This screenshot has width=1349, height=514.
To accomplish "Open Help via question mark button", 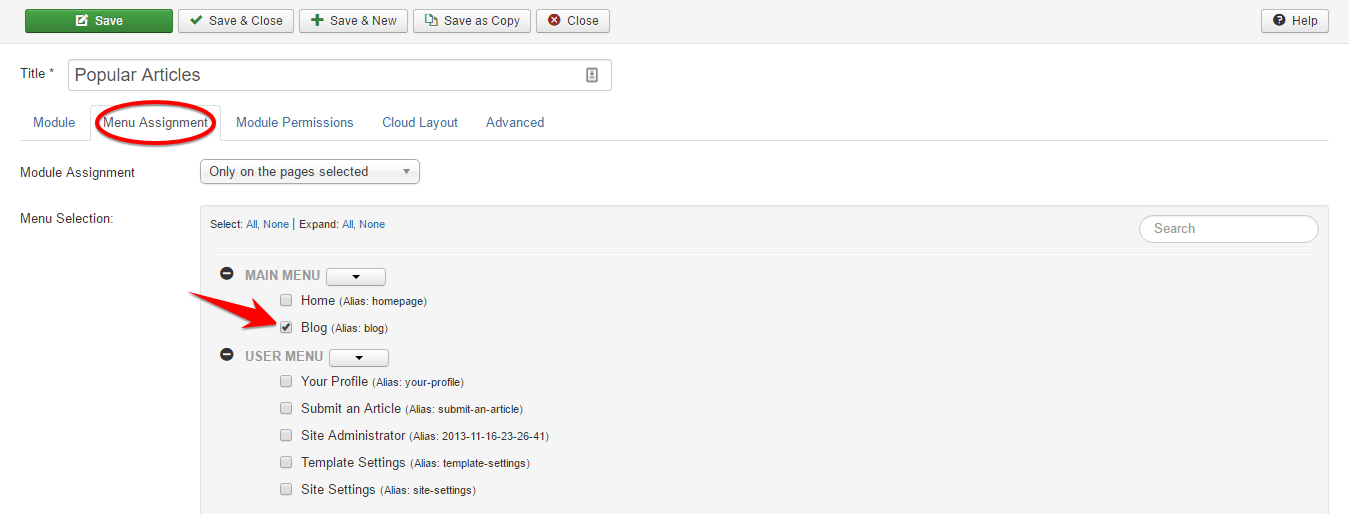I will coord(1294,21).
